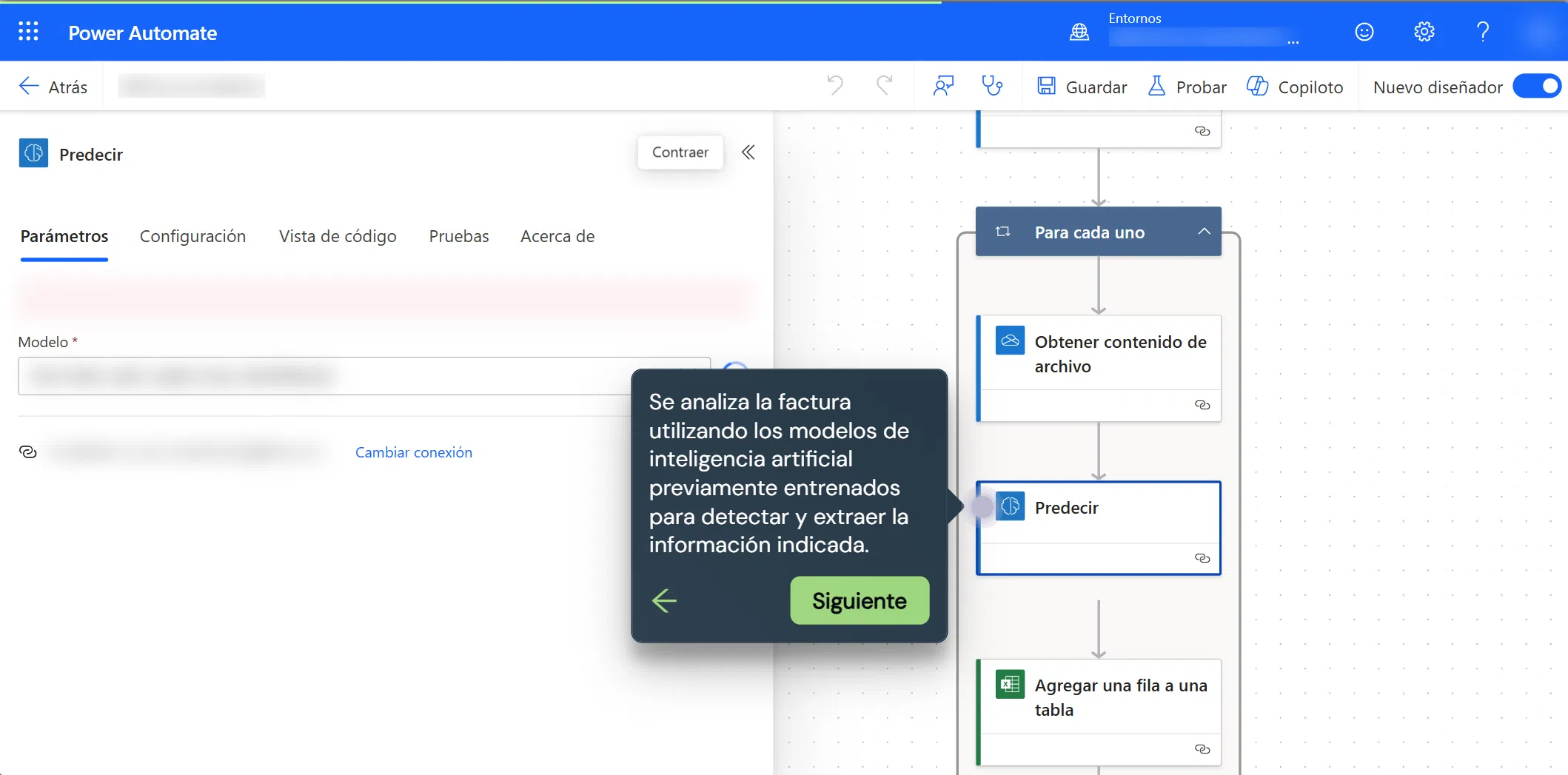Image resolution: width=1568 pixels, height=775 pixels.
Task: Click the Cambiar conexión link
Action: coord(413,452)
